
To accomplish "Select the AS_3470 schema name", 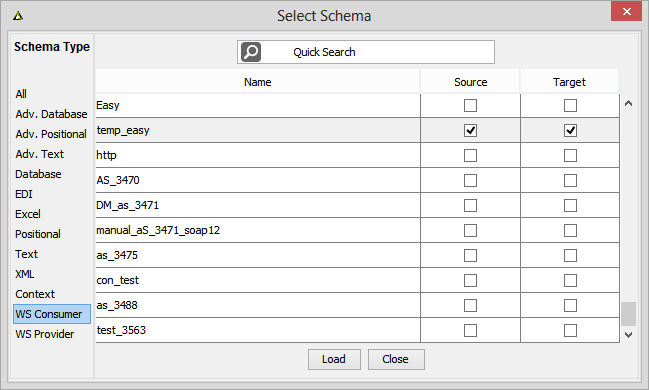I will (118, 181).
